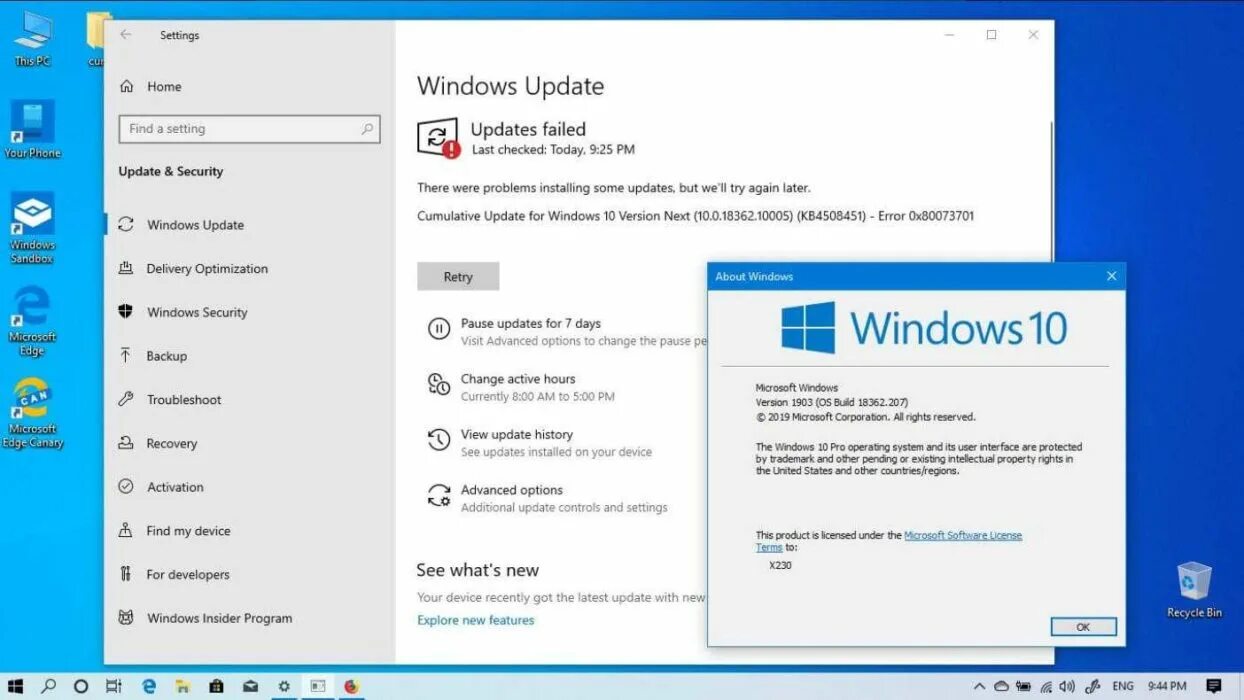Open Find my device settings
Image resolution: width=1244 pixels, height=700 pixels.
[x=188, y=531]
